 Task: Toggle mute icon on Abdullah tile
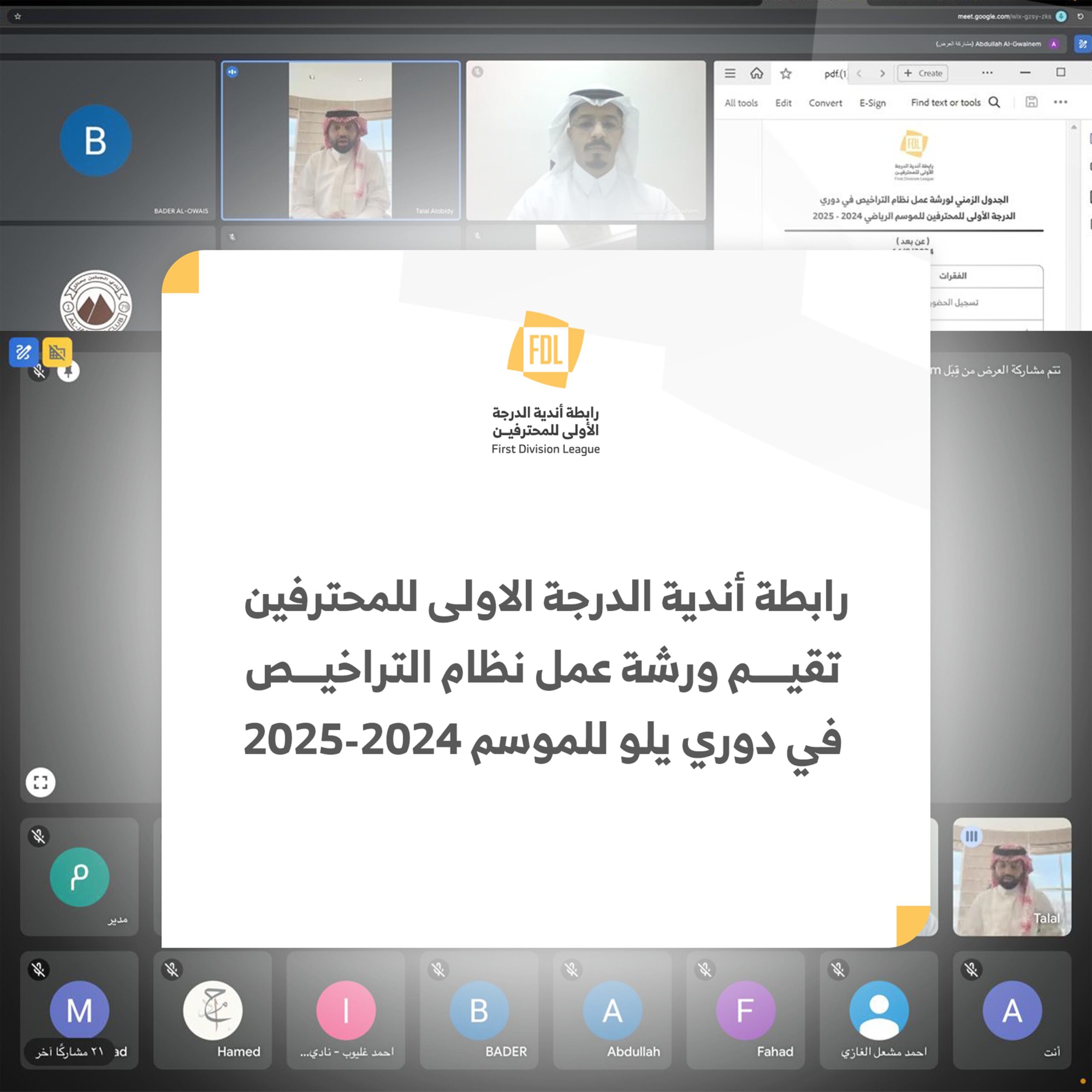coord(572,970)
